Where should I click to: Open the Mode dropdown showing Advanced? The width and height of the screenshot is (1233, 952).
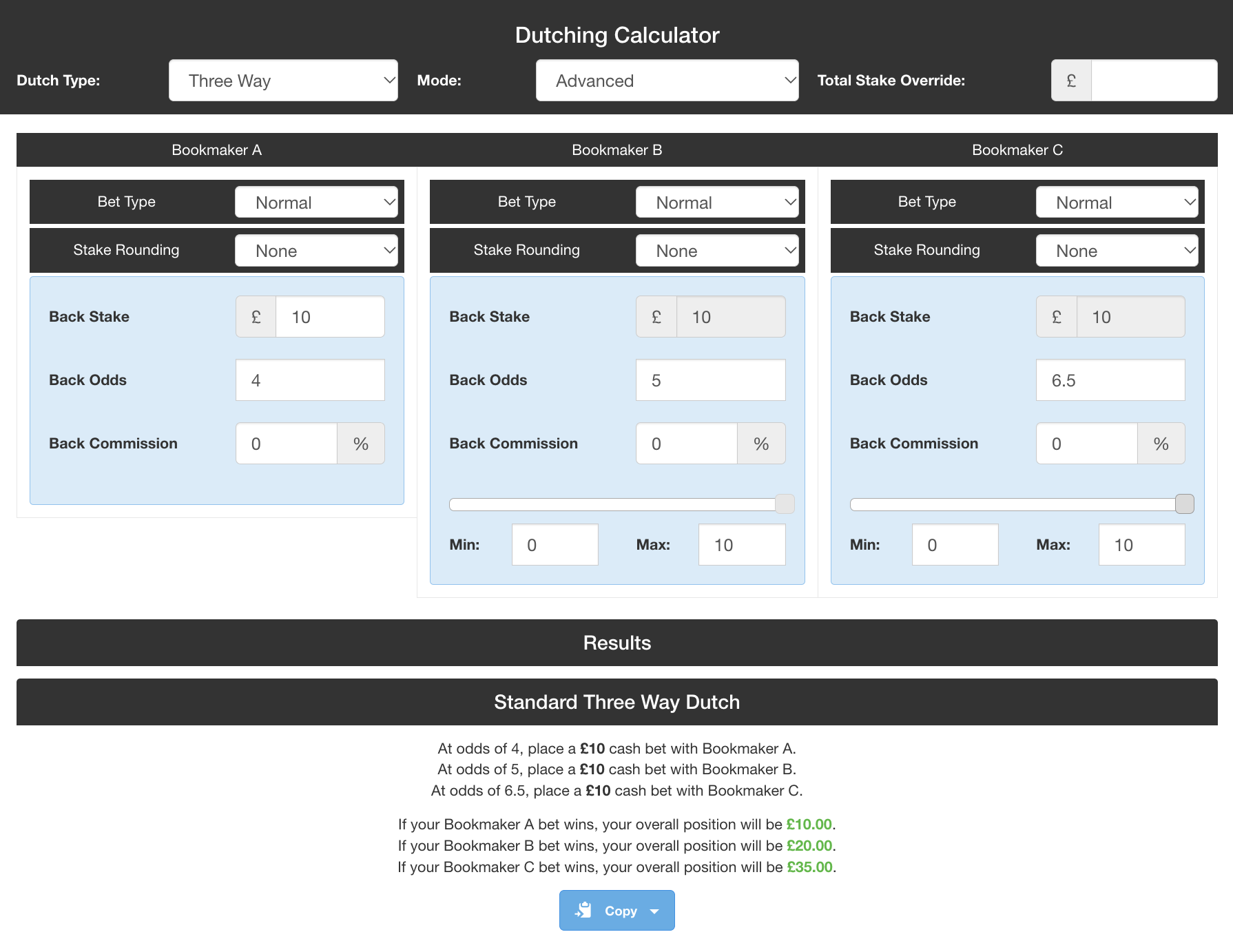pos(667,81)
